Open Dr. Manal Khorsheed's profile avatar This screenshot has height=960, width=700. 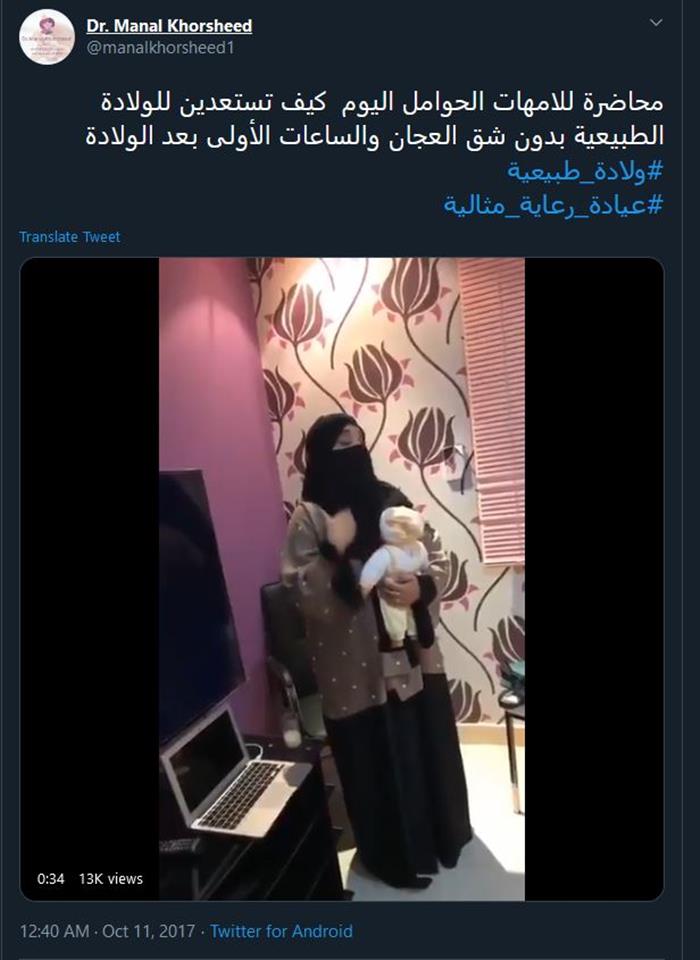[47, 37]
